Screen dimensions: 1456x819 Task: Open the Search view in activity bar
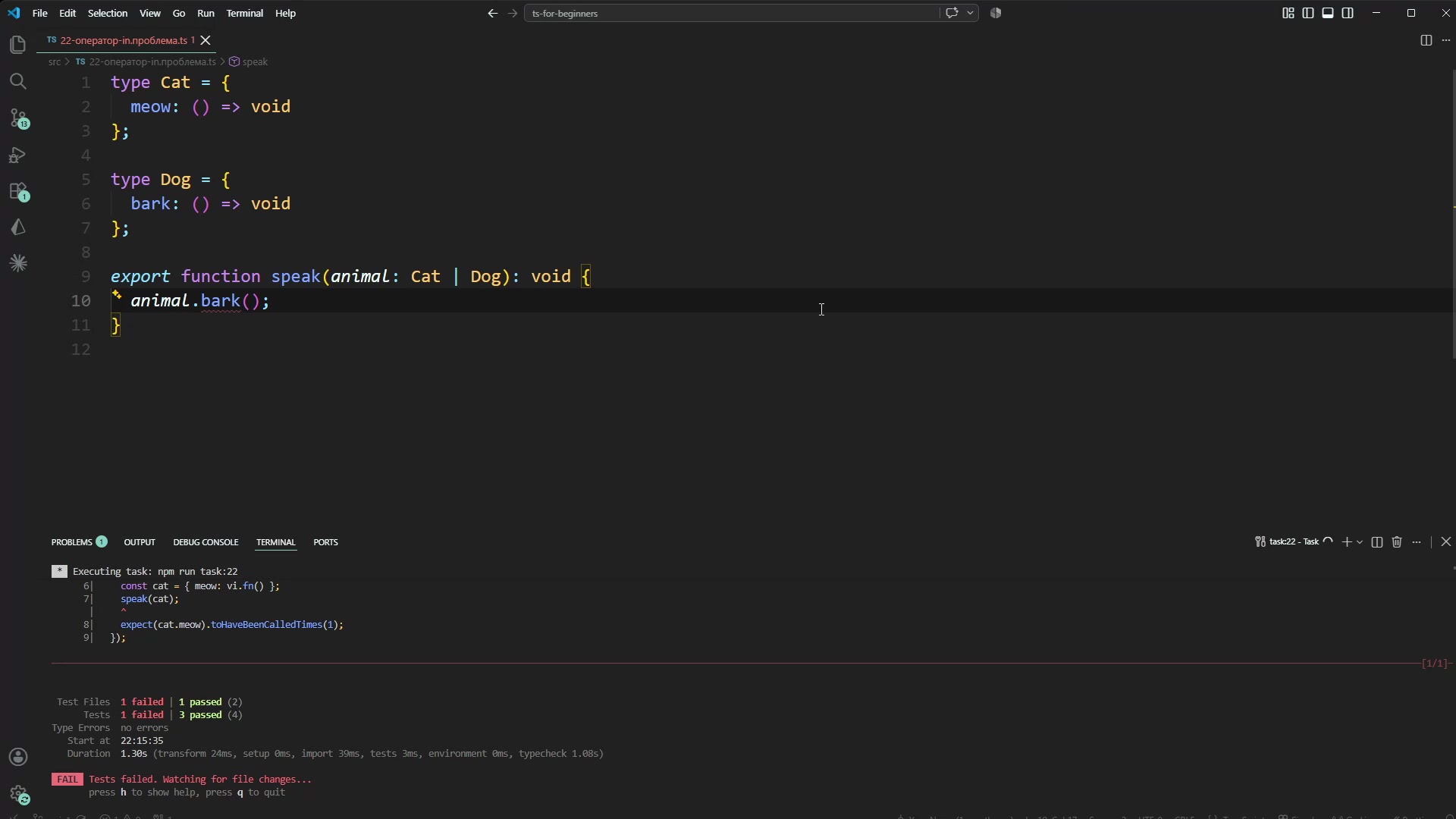[18, 81]
